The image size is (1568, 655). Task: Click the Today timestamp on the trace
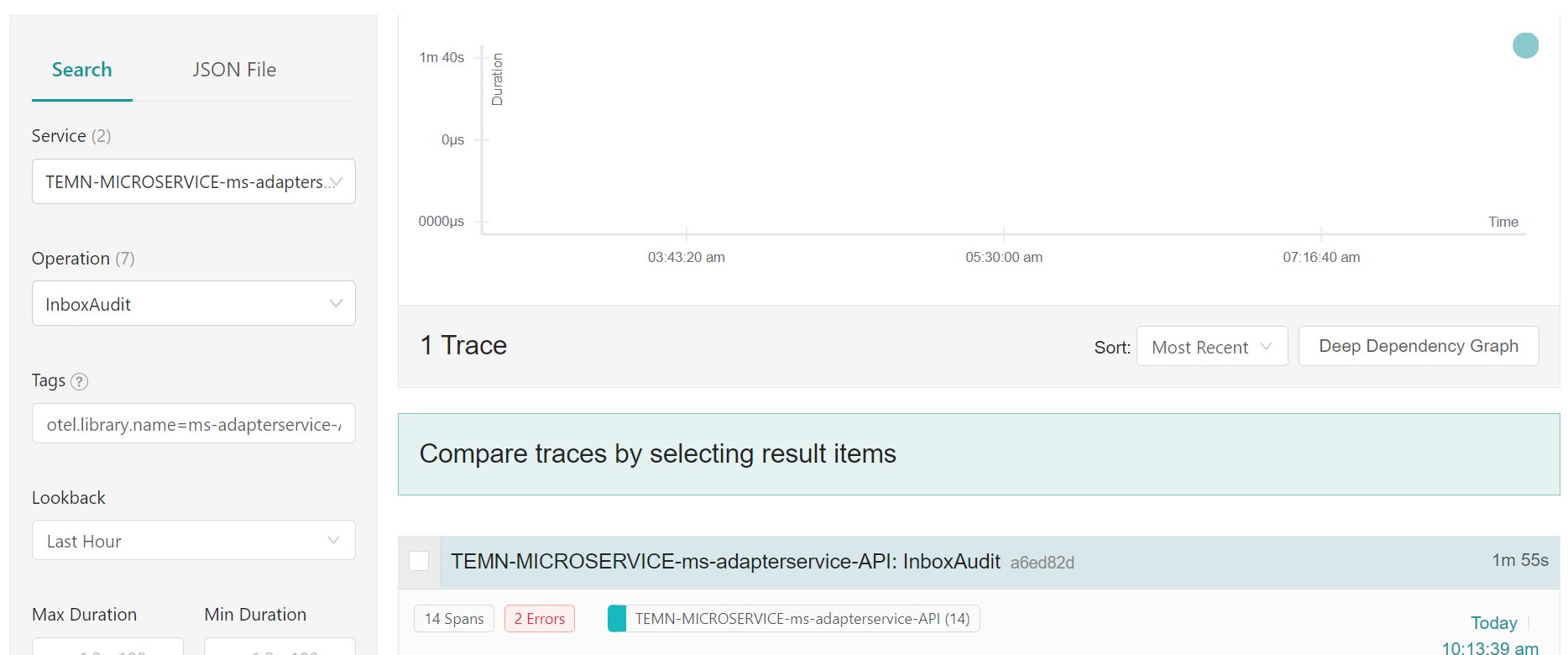(1493, 623)
